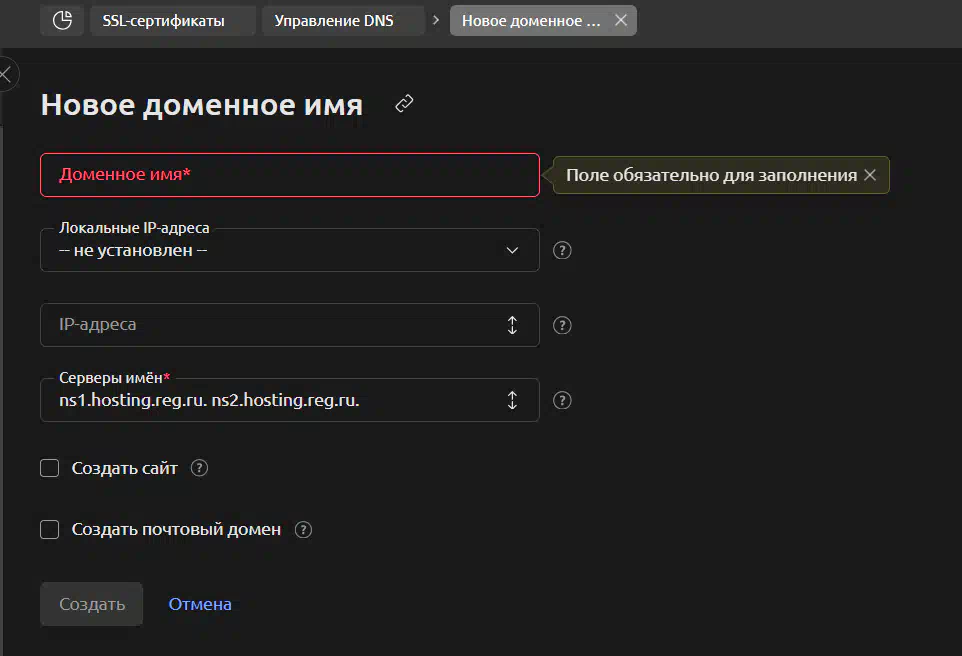
Task: Click the Отмена link
Action: pyautogui.click(x=200, y=604)
